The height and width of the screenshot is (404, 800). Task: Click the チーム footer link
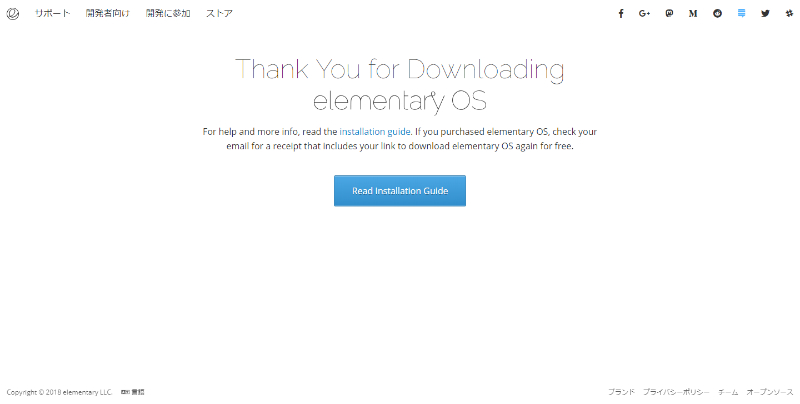(728, 392)
